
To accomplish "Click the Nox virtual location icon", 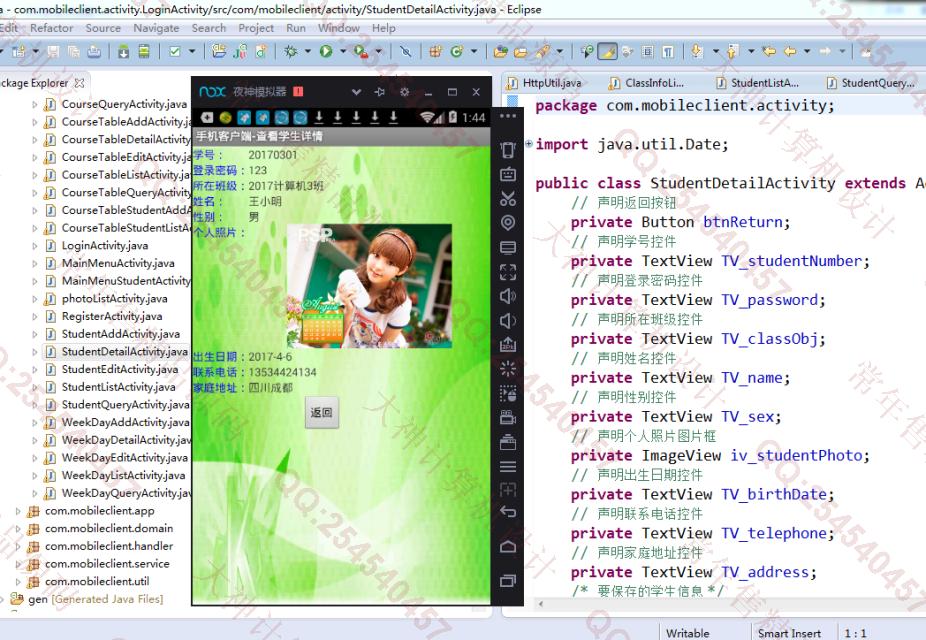I will 508,223.
